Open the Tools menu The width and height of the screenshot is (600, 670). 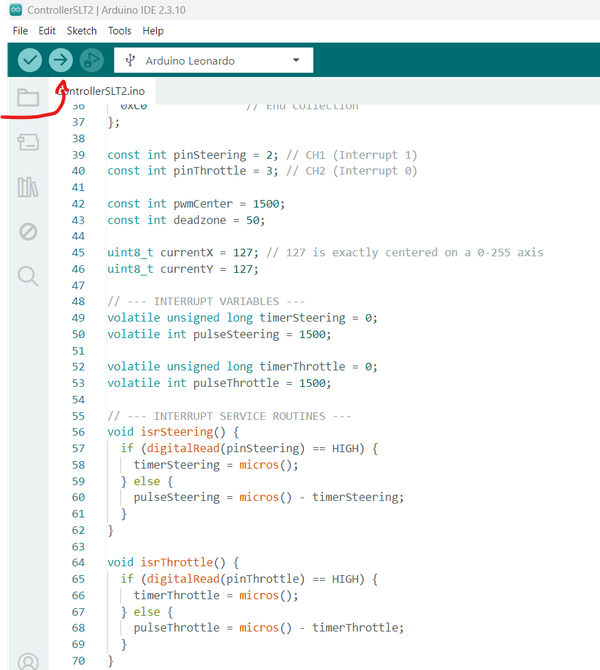(x=120, y=31)
